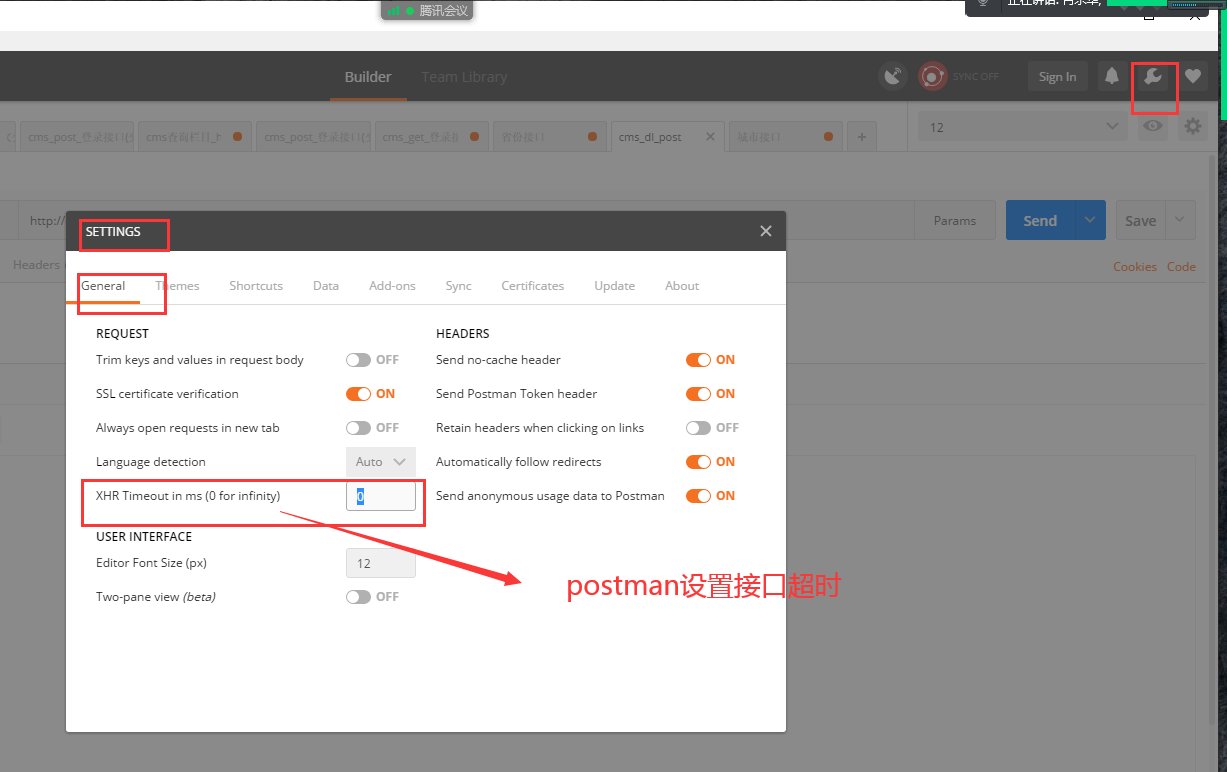This screenshot has width=1227, height=772.
Task: Click the Save button
Action: (1141, 221)
